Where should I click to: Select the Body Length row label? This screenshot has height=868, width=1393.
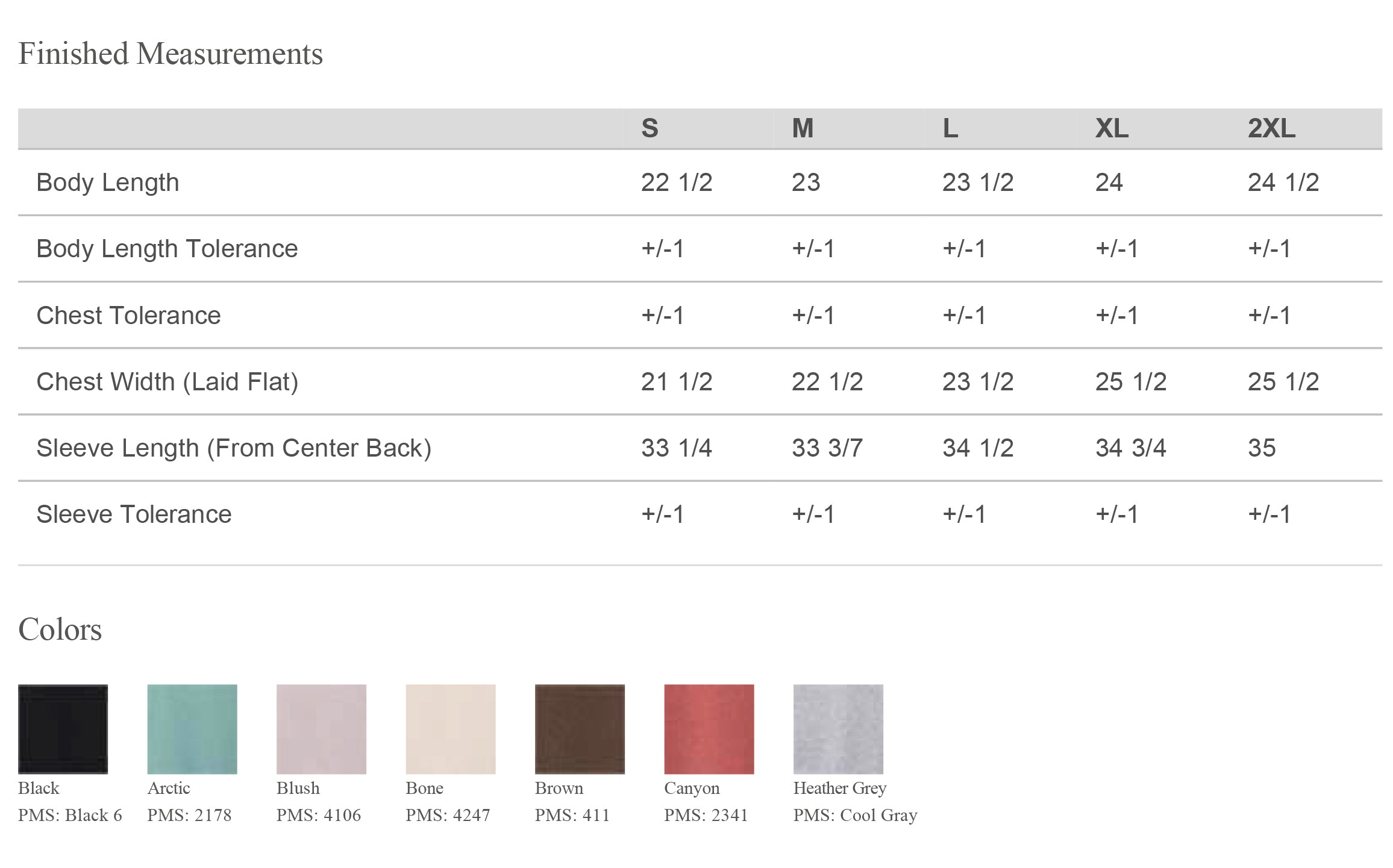tap(108, 183)
